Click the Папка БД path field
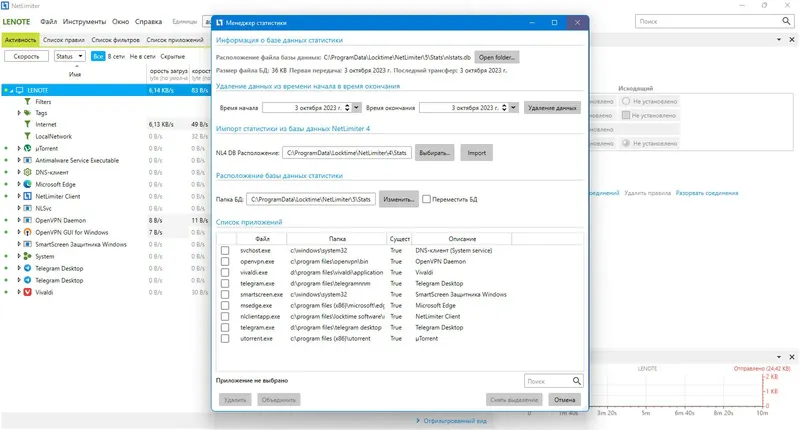 click(311, 199)
